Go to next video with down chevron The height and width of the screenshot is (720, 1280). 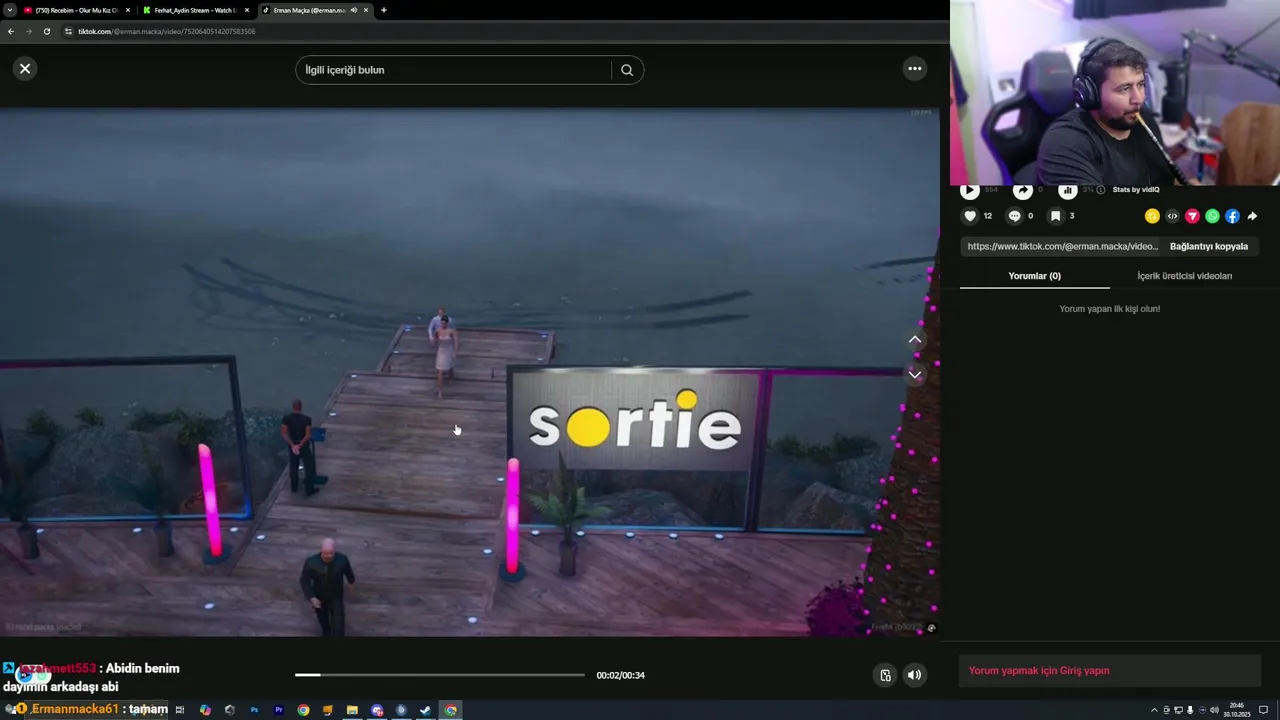pos(915,374)
